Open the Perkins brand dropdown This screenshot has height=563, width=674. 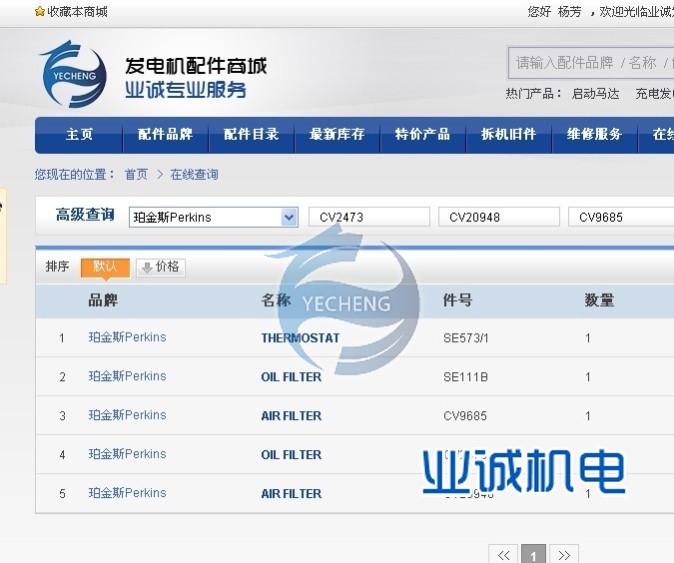(289, 217)
